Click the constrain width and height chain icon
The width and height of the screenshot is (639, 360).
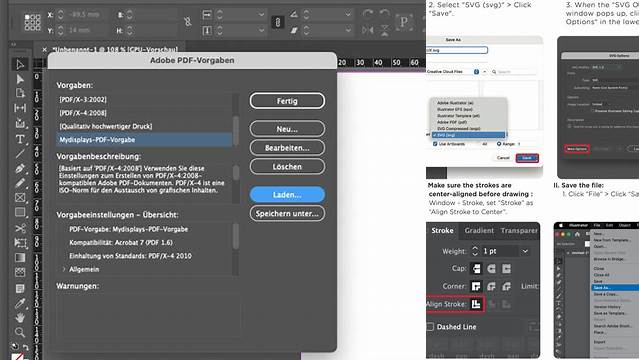tap(187, 22)
